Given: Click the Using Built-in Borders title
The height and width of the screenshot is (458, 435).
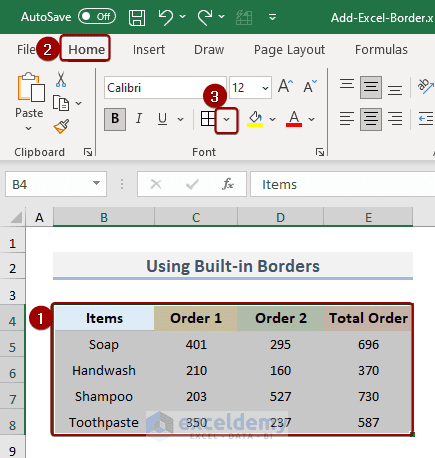Looking at the screenshot, I should [233, 266].
